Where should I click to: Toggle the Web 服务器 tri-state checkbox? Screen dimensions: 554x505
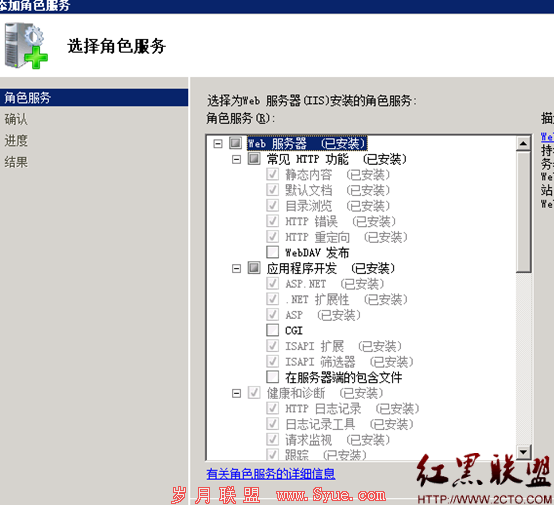235,143
